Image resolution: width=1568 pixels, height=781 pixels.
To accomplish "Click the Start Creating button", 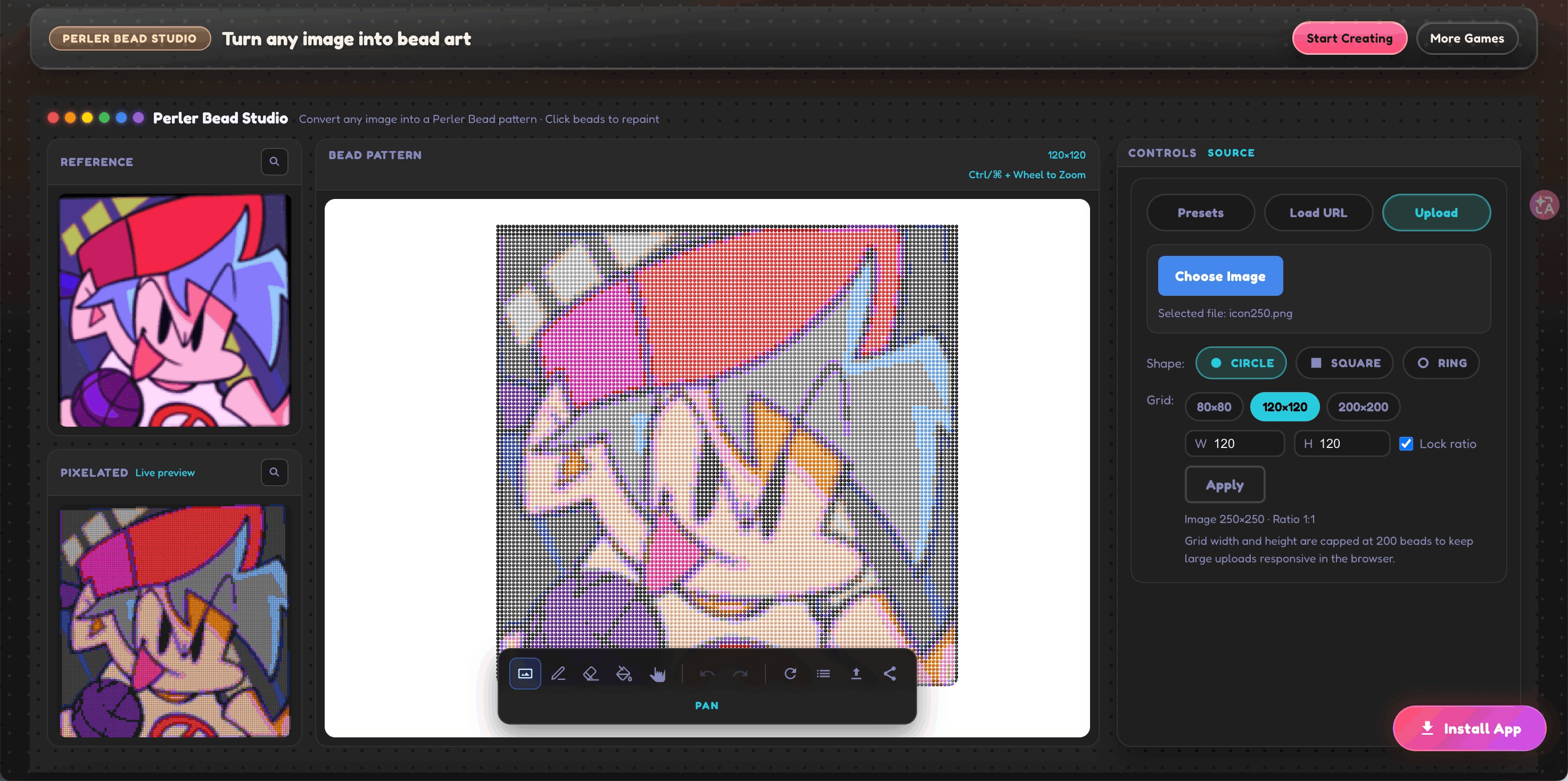I will pos(1349,38).
